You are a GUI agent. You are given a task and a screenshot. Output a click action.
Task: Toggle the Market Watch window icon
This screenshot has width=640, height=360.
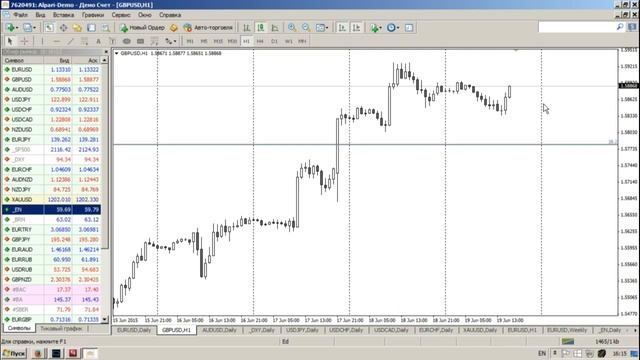(x=49, y=28)
